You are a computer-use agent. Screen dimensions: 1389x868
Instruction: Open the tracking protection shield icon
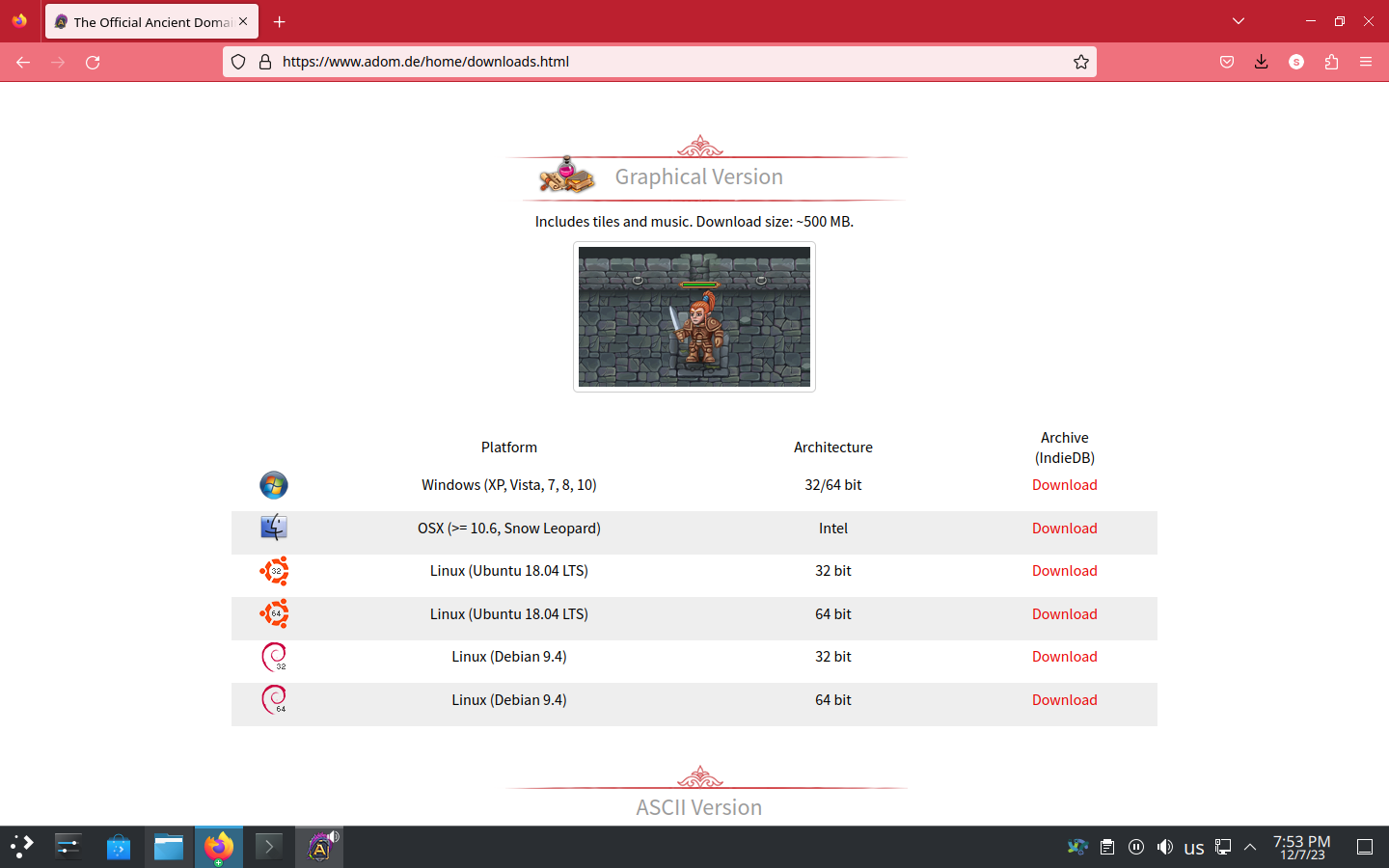pos(238,62)
